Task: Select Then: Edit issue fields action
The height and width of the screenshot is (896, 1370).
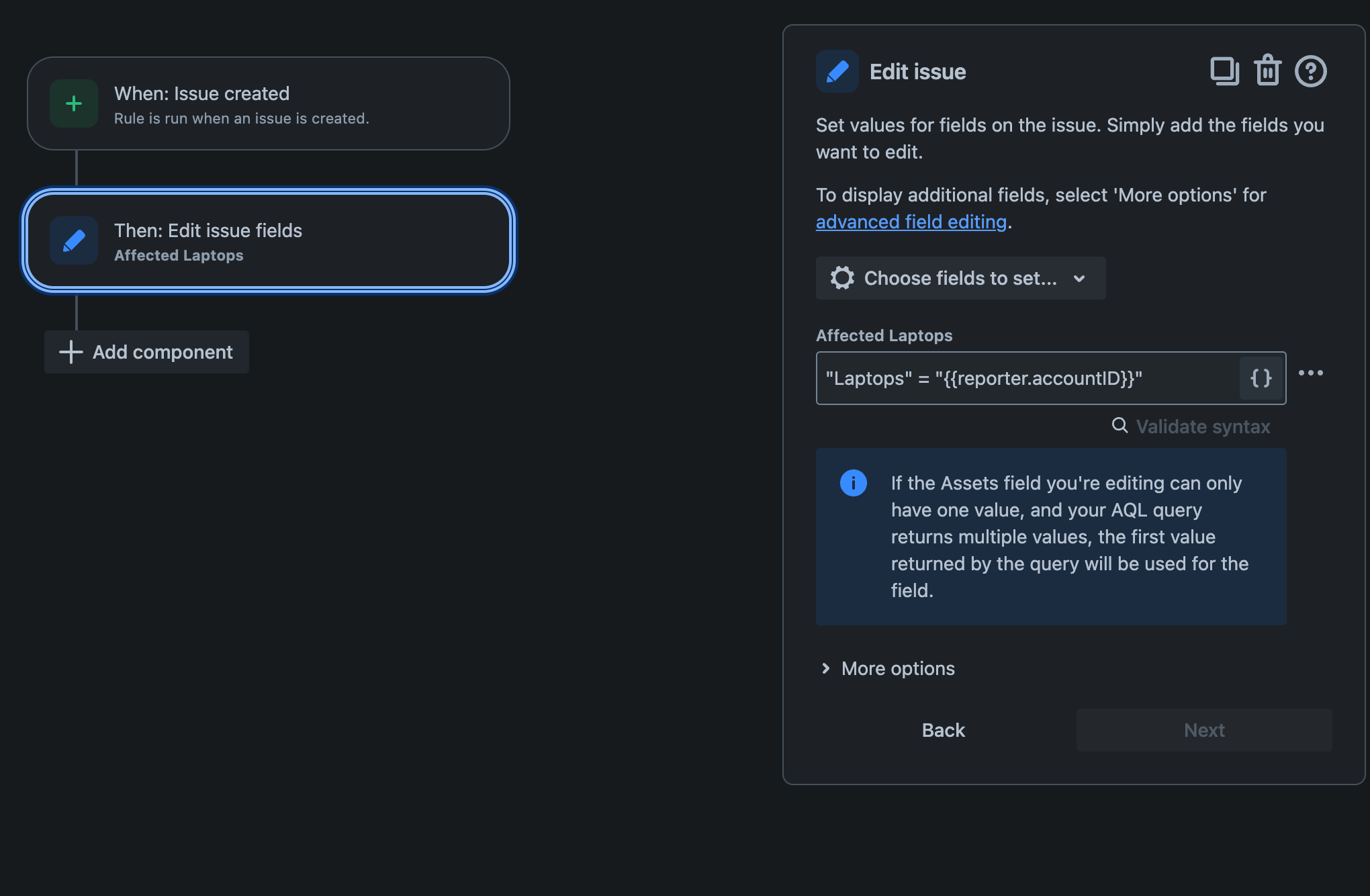Action: 269,240
